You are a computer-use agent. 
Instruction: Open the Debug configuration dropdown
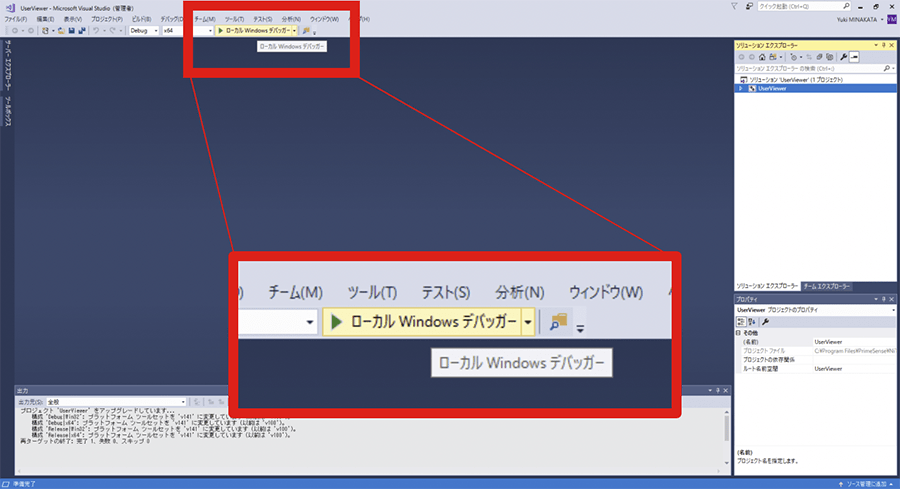[x=143, y=30]
